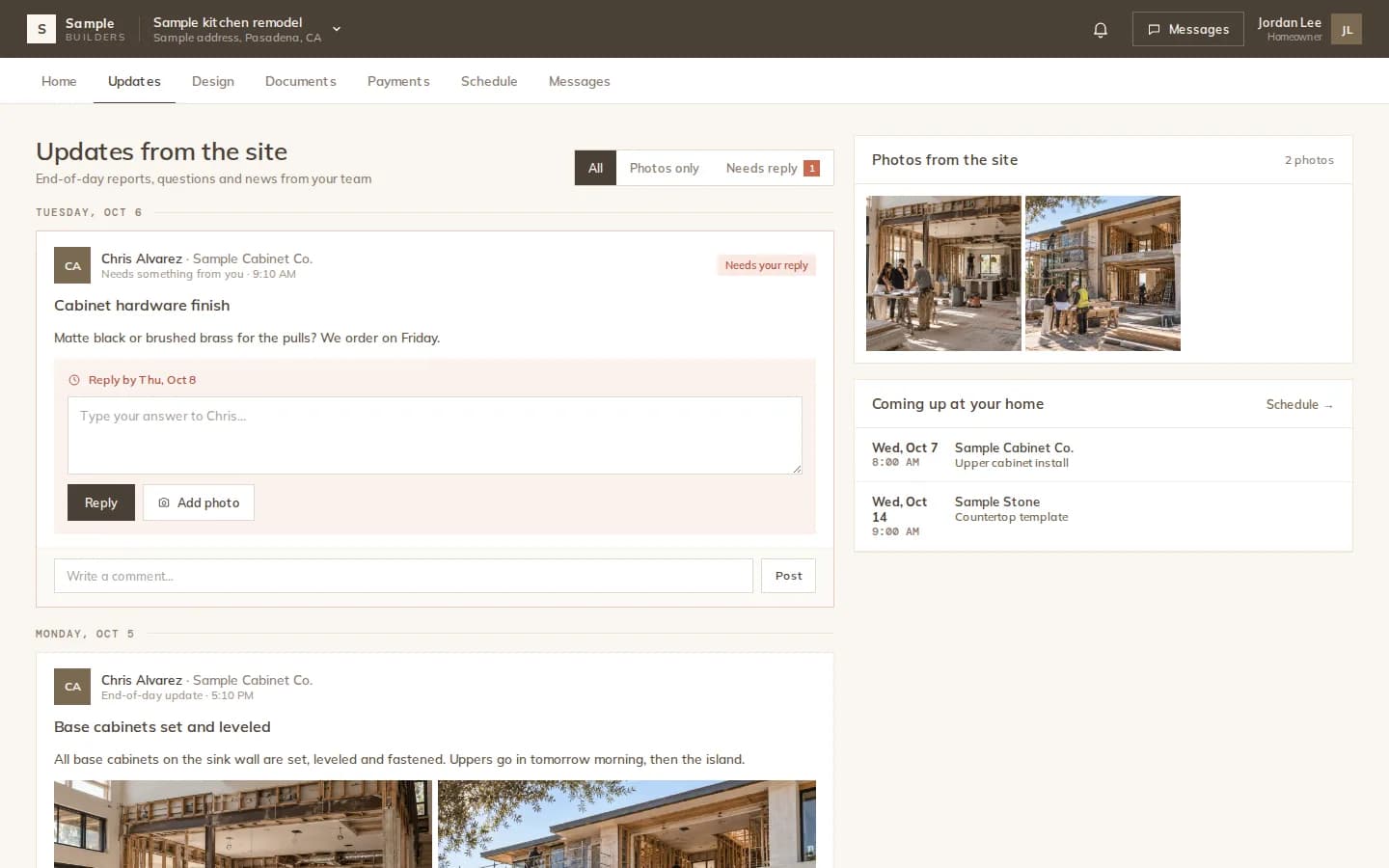1389x868 pixels.
Task: Click the Post button
Action: click(788, 576)
